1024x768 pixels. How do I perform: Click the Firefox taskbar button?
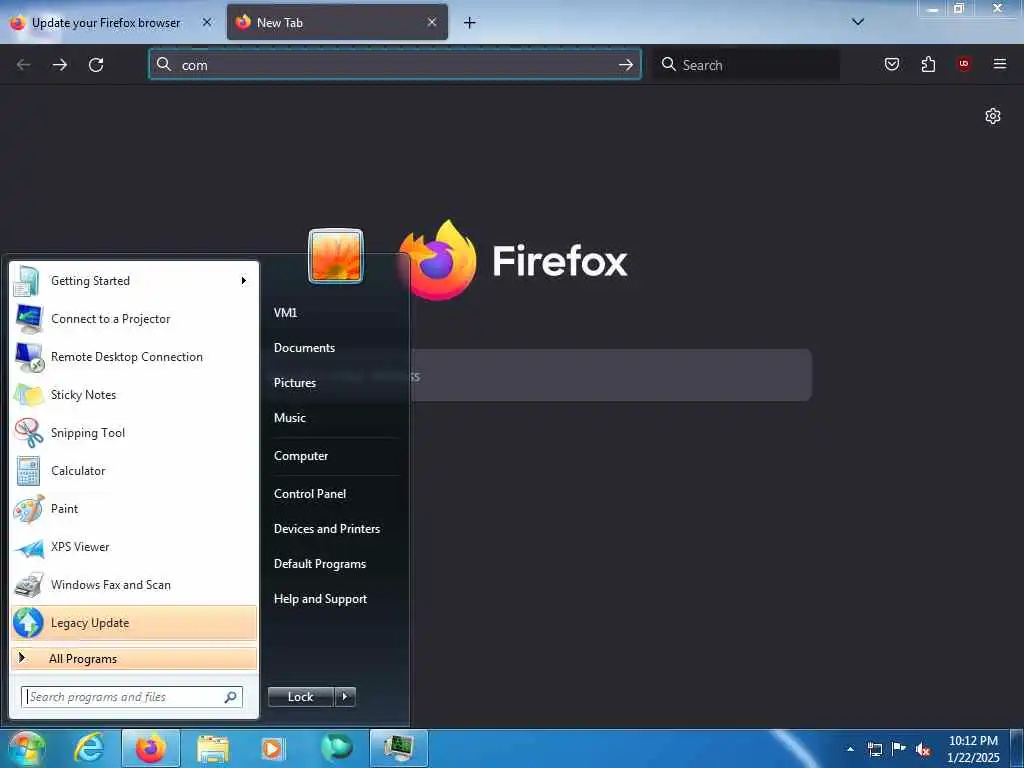(x=151, y=748)
